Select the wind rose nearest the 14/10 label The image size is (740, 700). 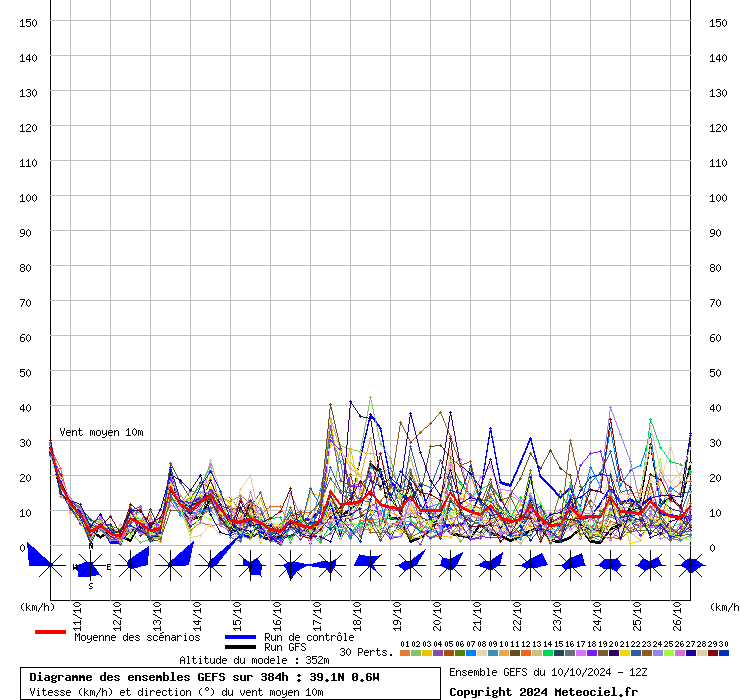210,566
